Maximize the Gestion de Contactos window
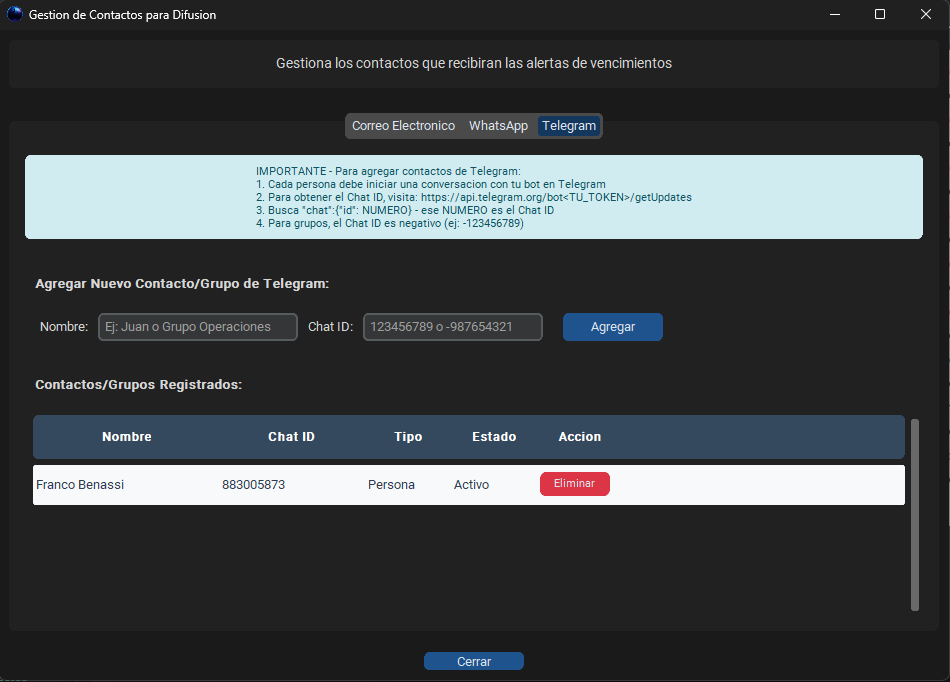Image resolution: width=950 pixels, height=682 pixels. [x=880, y=14]
